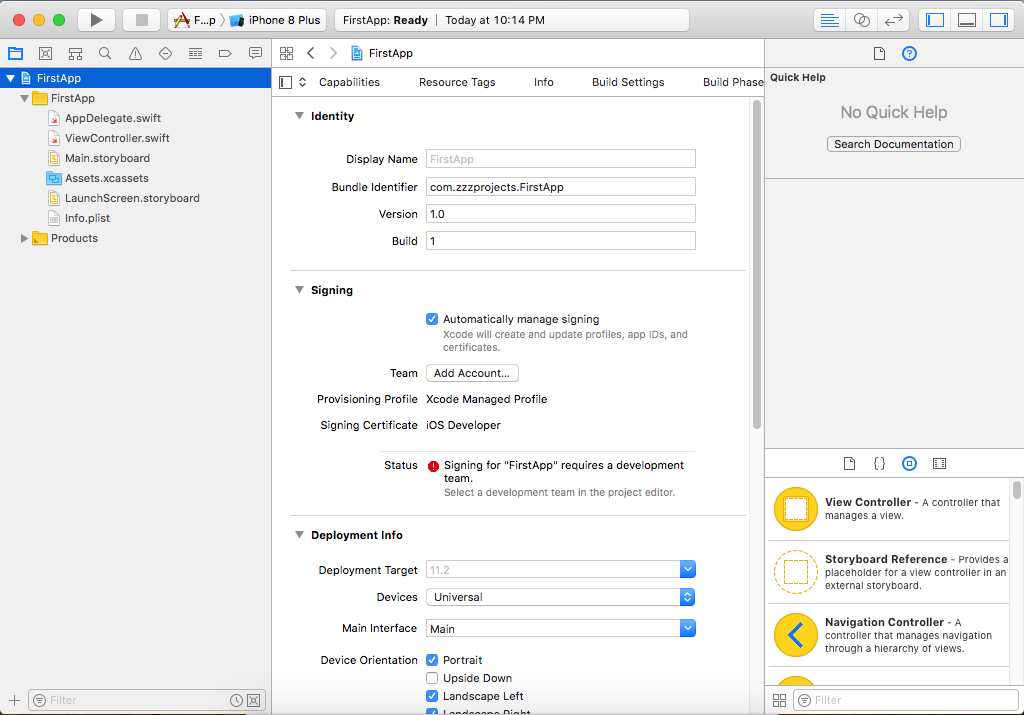Show the media library
This screenshot has width=1024, height=715.
tap(939, 464)
